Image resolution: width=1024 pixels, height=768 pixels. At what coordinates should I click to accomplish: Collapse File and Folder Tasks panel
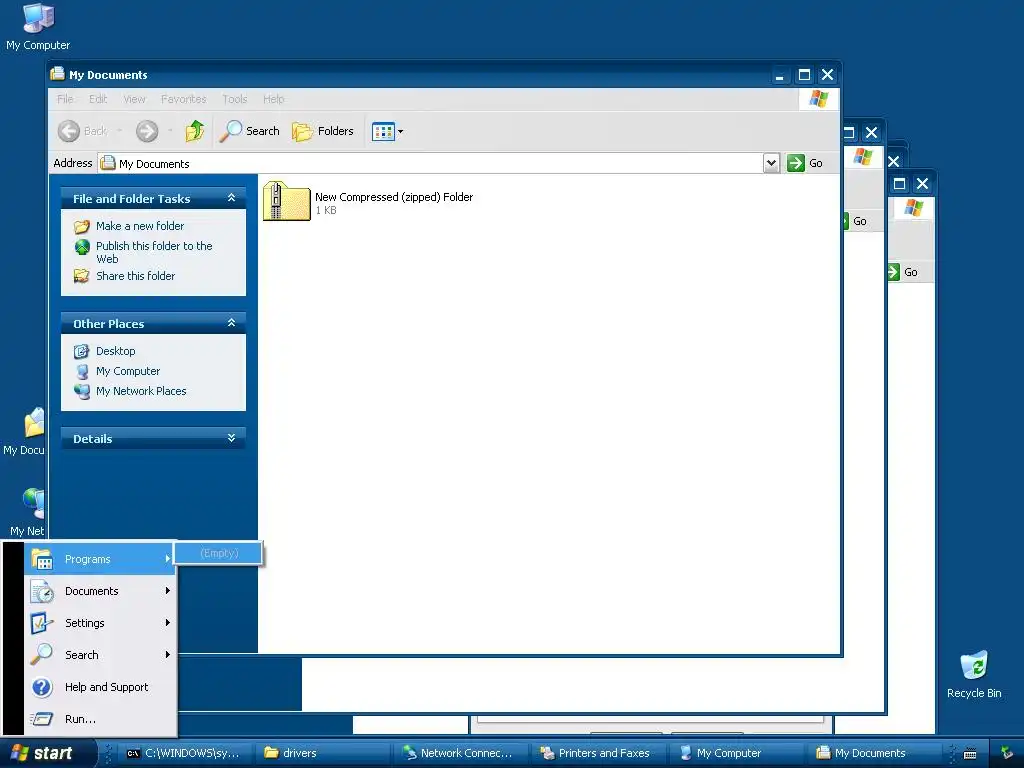click(231, 198)
